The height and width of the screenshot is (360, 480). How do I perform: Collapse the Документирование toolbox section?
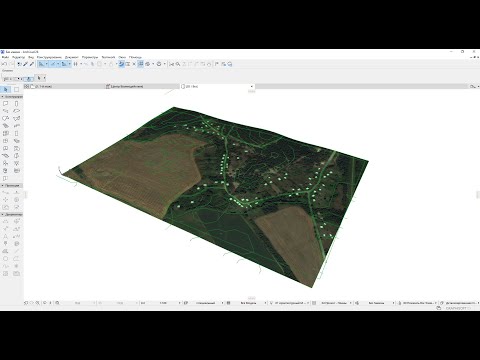(3, 214)
